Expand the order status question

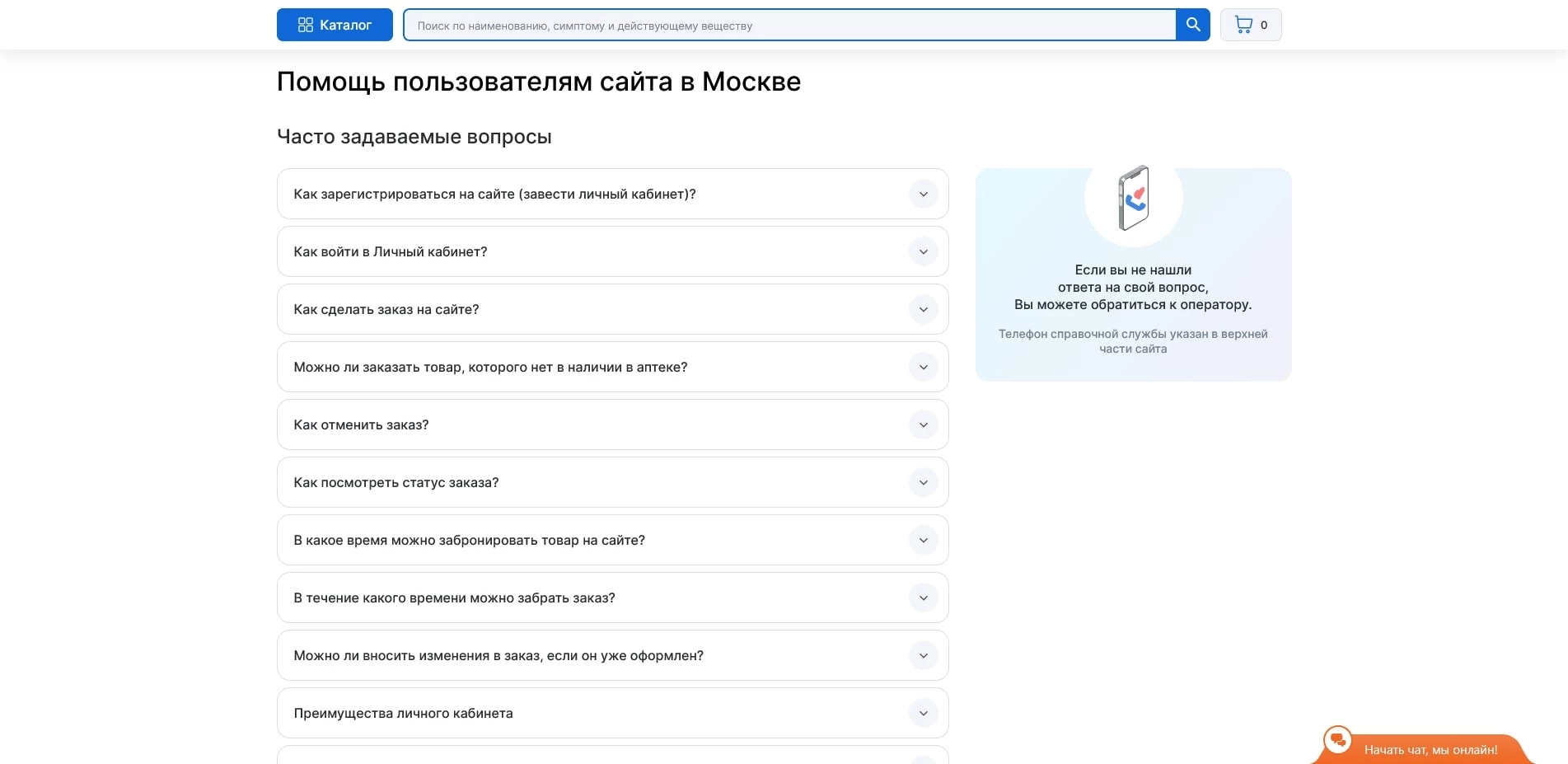coord(924,482)
